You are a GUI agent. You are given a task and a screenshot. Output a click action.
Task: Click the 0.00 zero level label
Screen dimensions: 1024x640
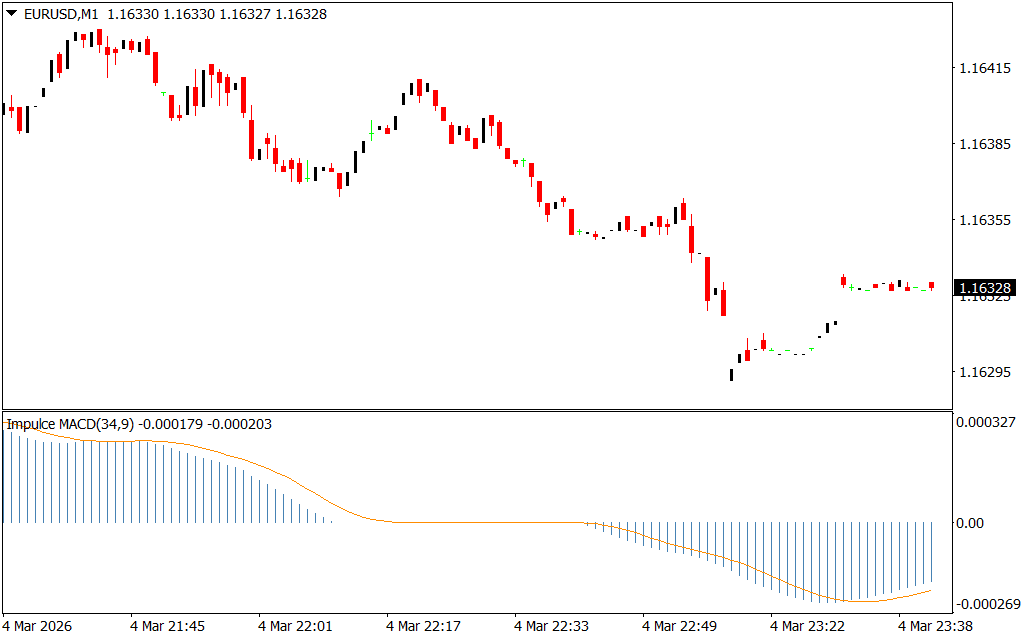(972, 523)
